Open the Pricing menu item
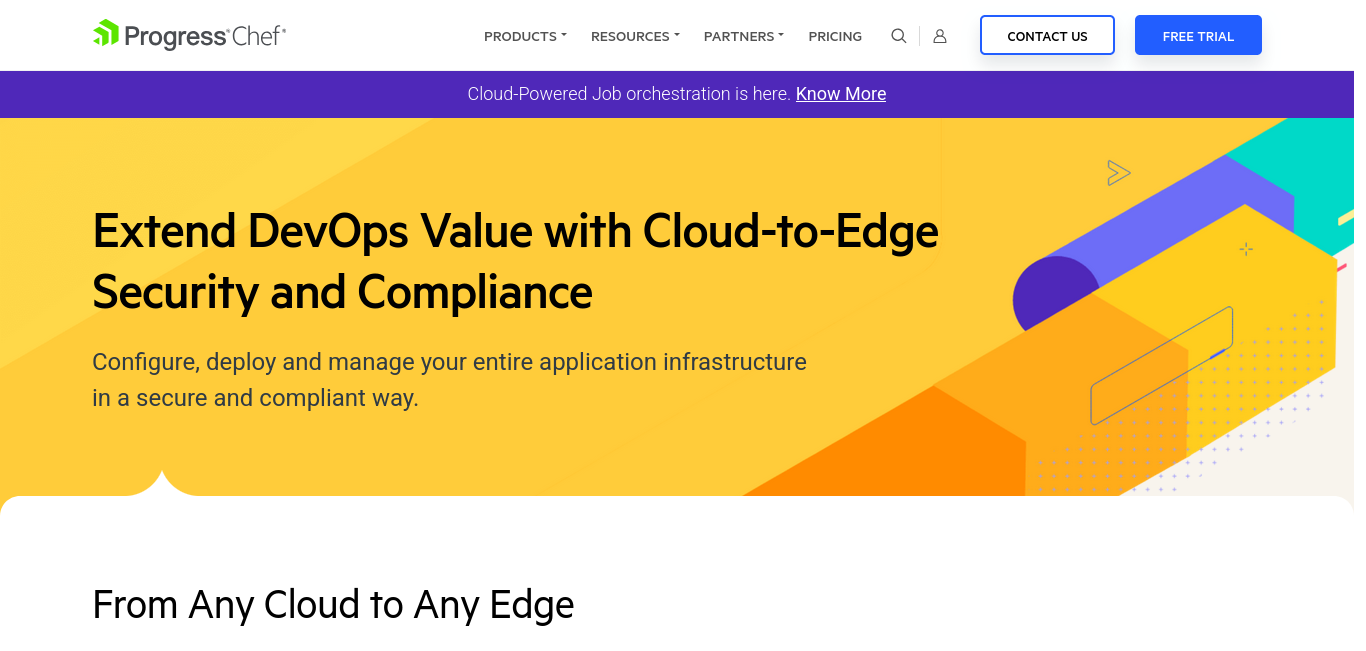 [835, 36]
